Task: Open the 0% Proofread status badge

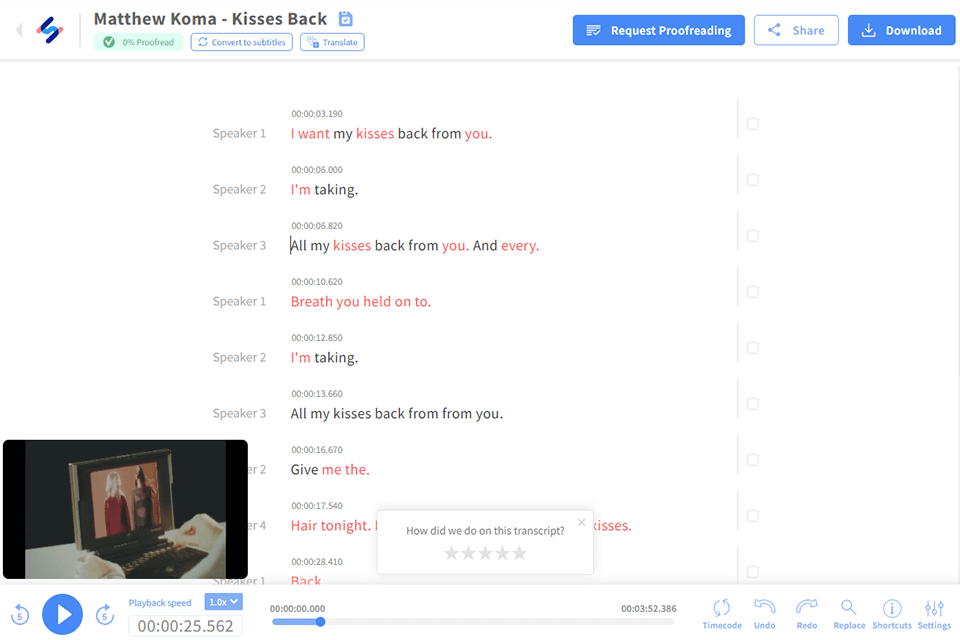Action: pos(138,42)
